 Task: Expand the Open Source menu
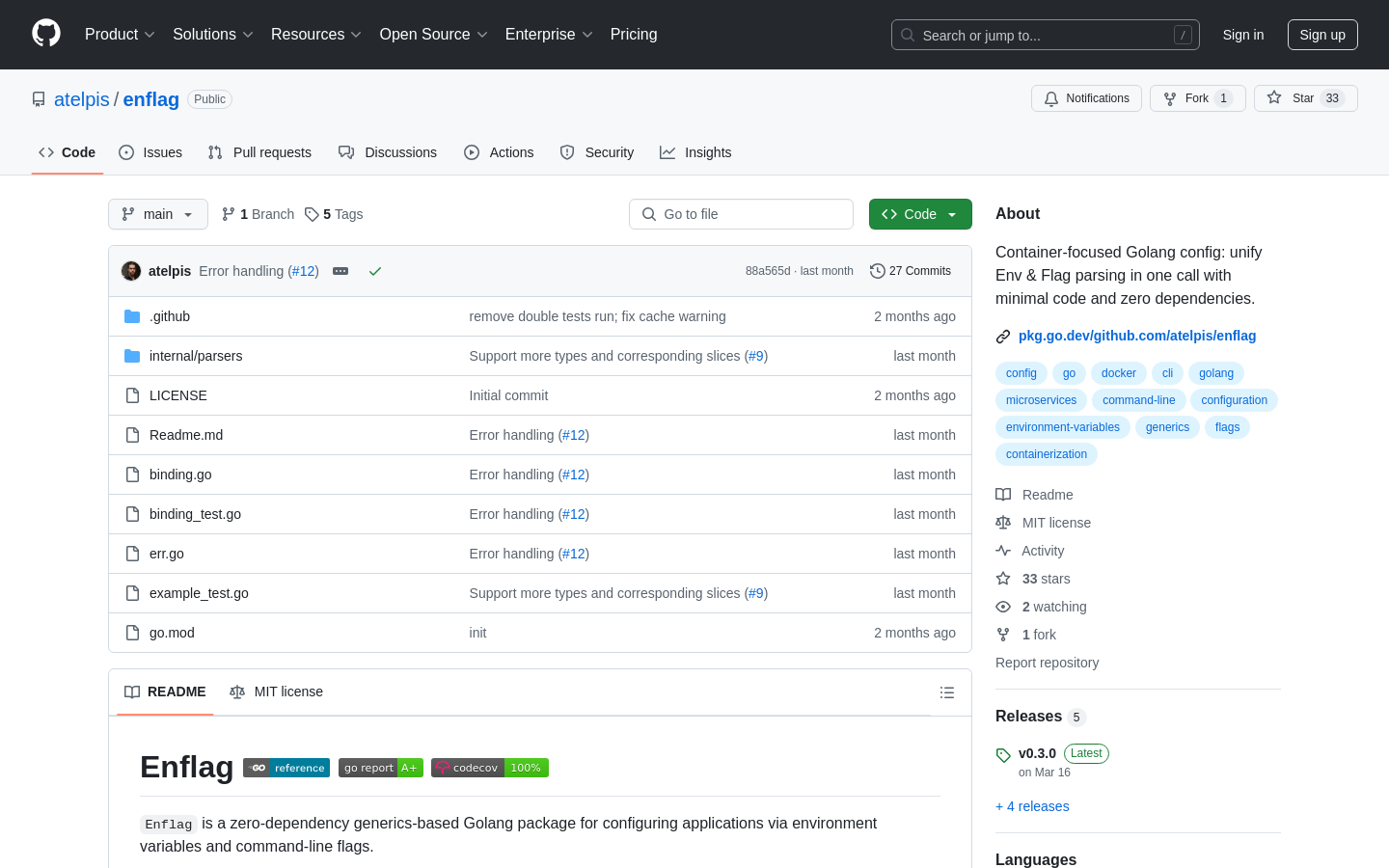(434, 35)
